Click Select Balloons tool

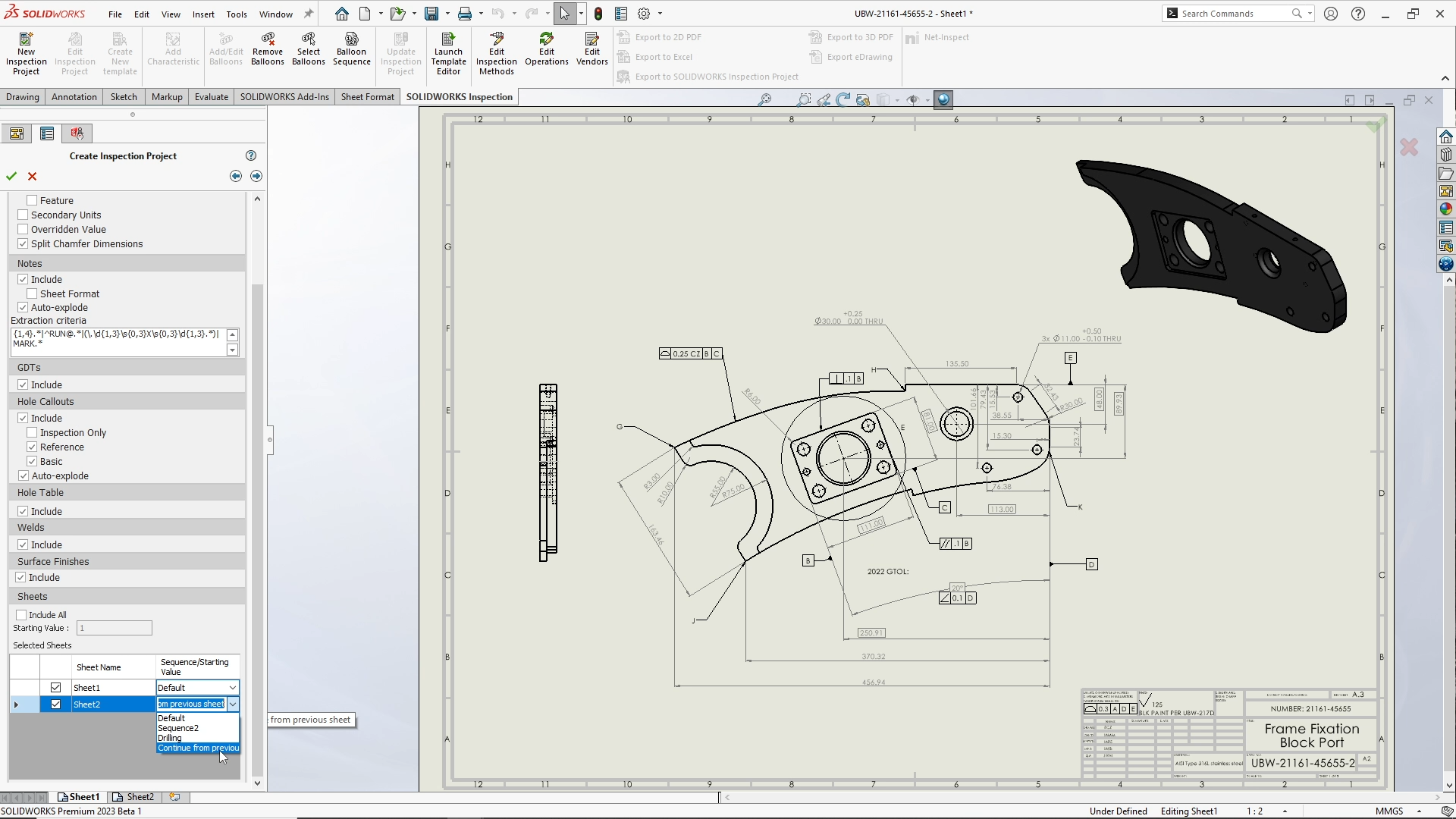(x=308, y=49)
